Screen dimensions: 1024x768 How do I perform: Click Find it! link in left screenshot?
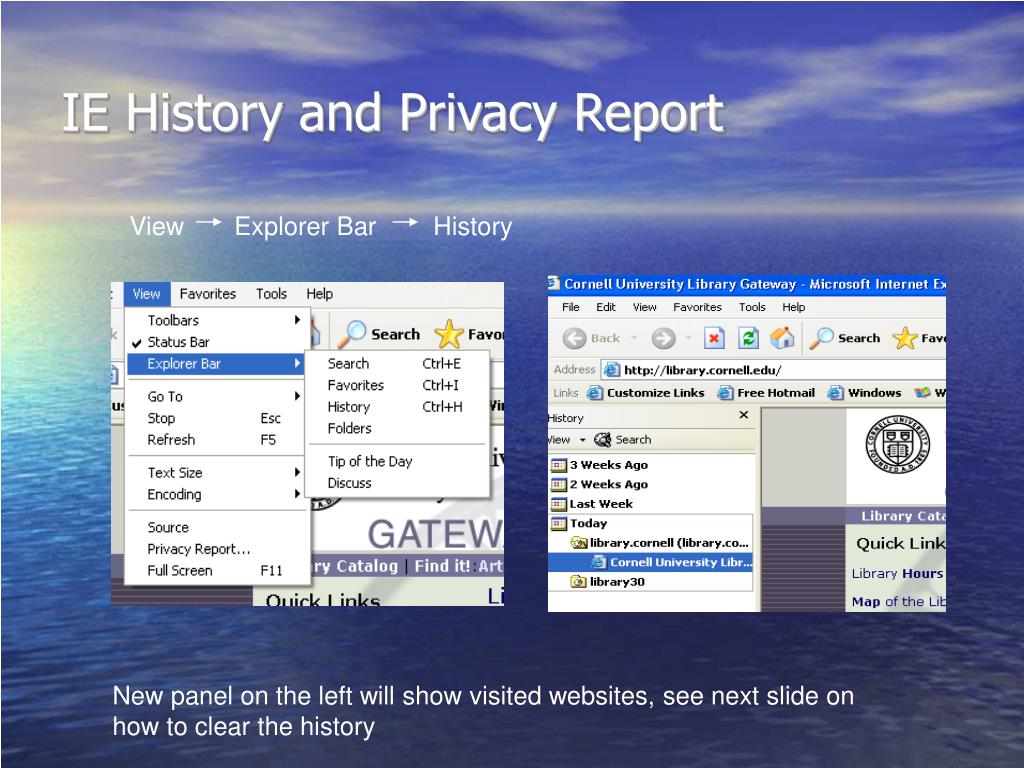click(442, 566)
